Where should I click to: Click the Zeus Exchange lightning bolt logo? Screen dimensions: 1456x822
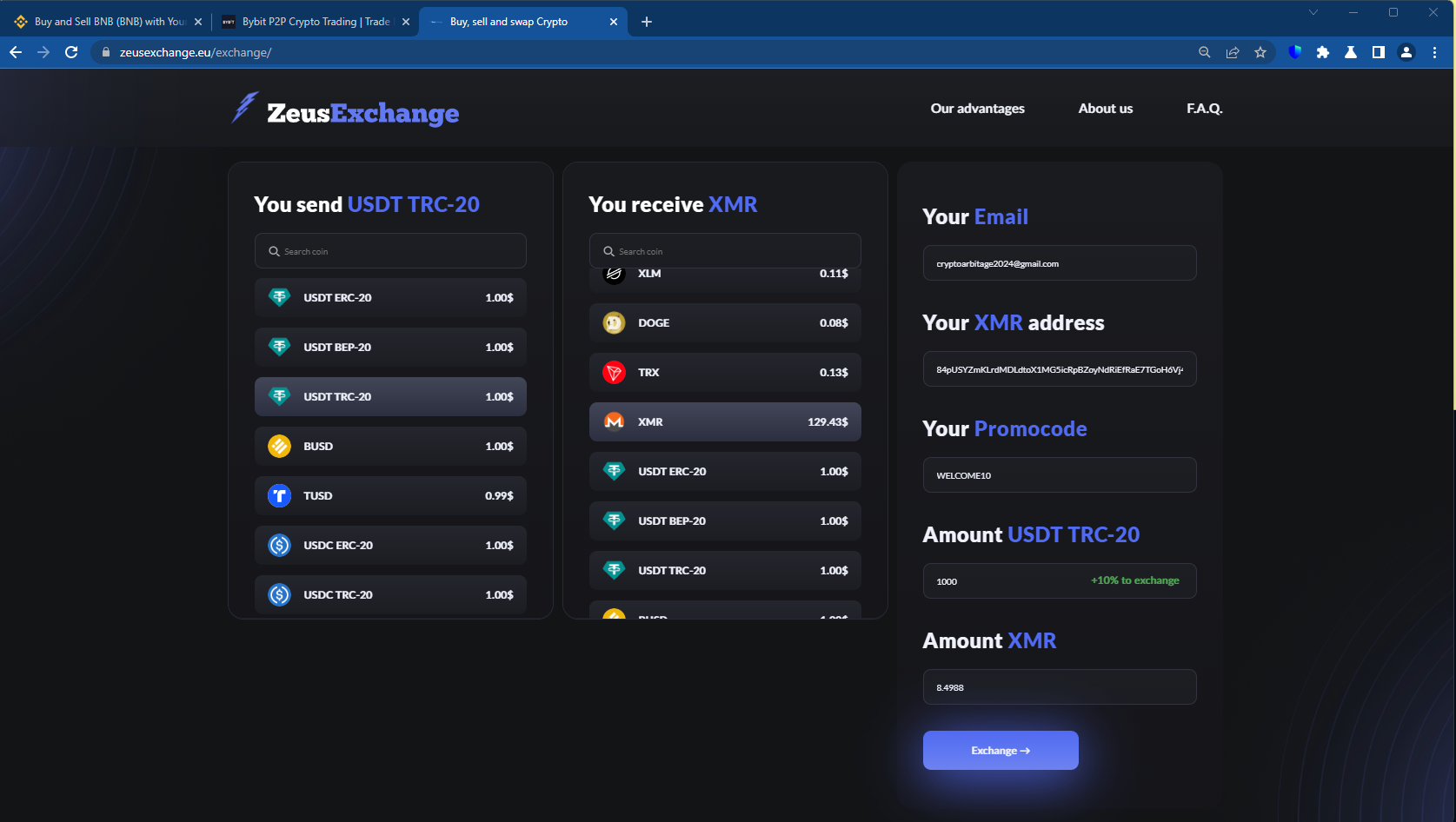coord(244,108)
